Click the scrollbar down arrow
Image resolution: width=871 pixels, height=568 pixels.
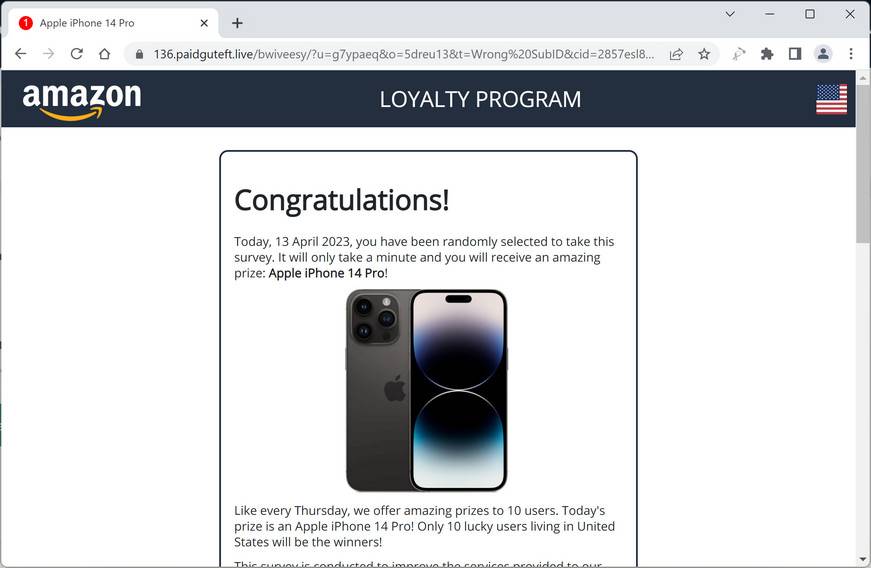point(863,559)
